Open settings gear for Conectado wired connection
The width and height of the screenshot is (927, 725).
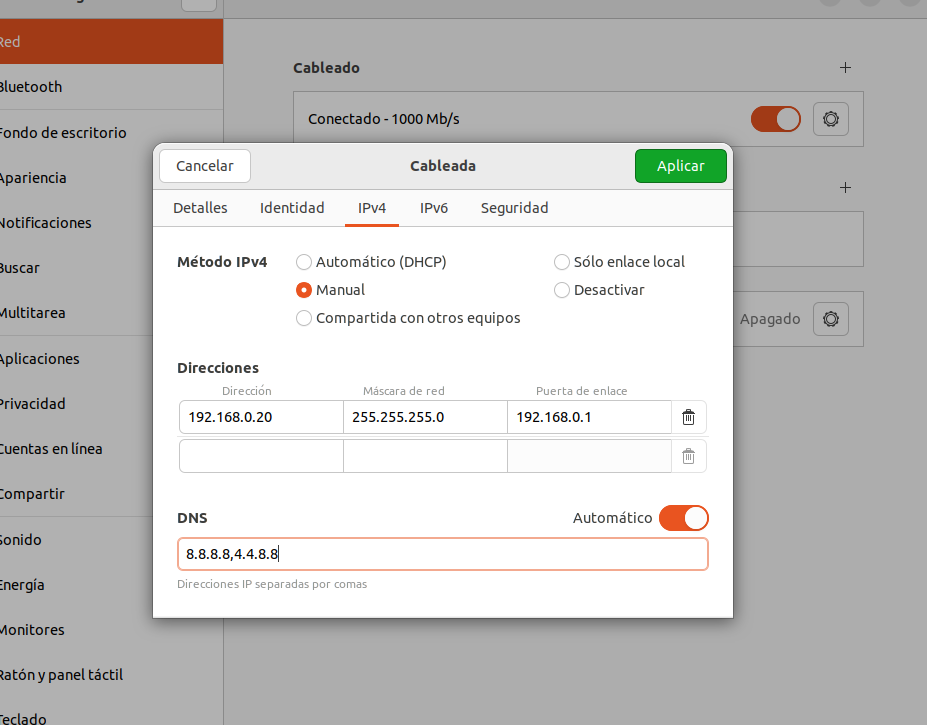(x=831, y=119)
